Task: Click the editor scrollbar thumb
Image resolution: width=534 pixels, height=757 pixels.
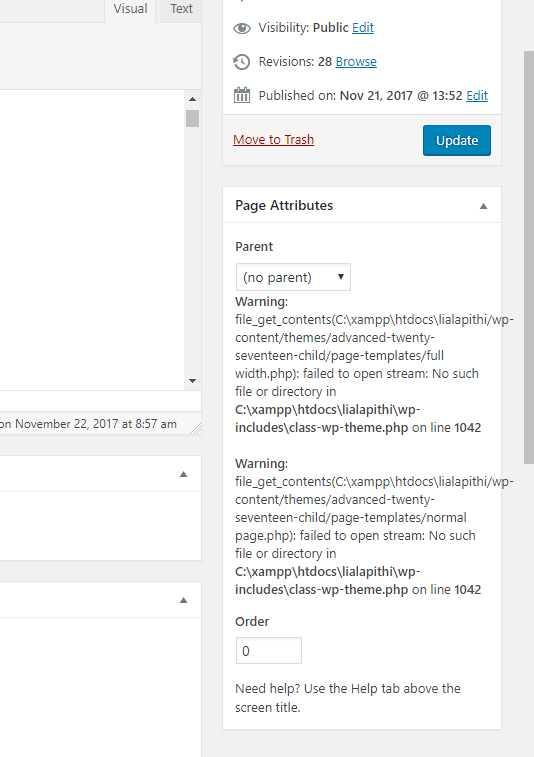Action: click(x=193, y=118)
